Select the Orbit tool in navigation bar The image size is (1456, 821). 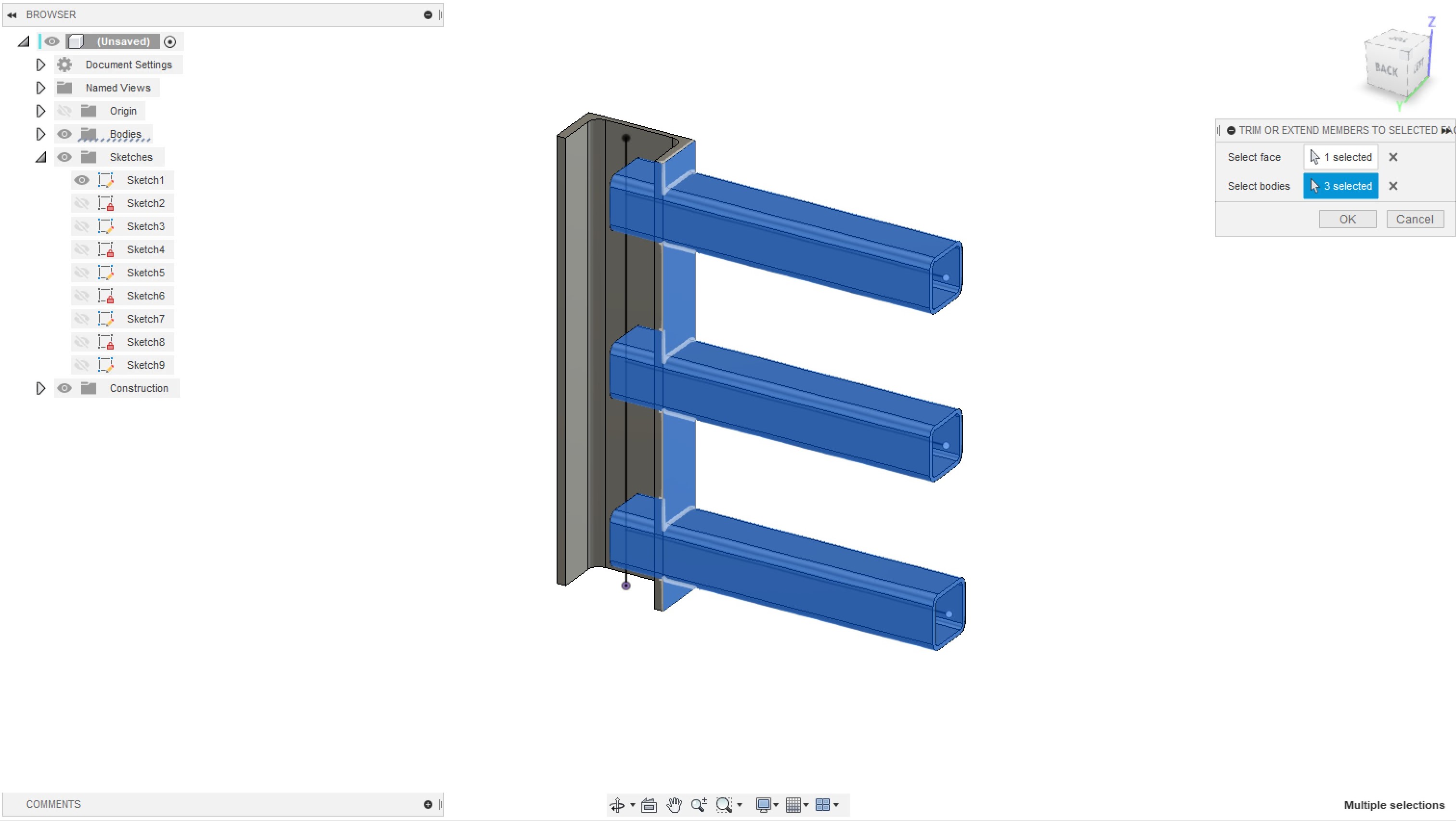[617, 805]
